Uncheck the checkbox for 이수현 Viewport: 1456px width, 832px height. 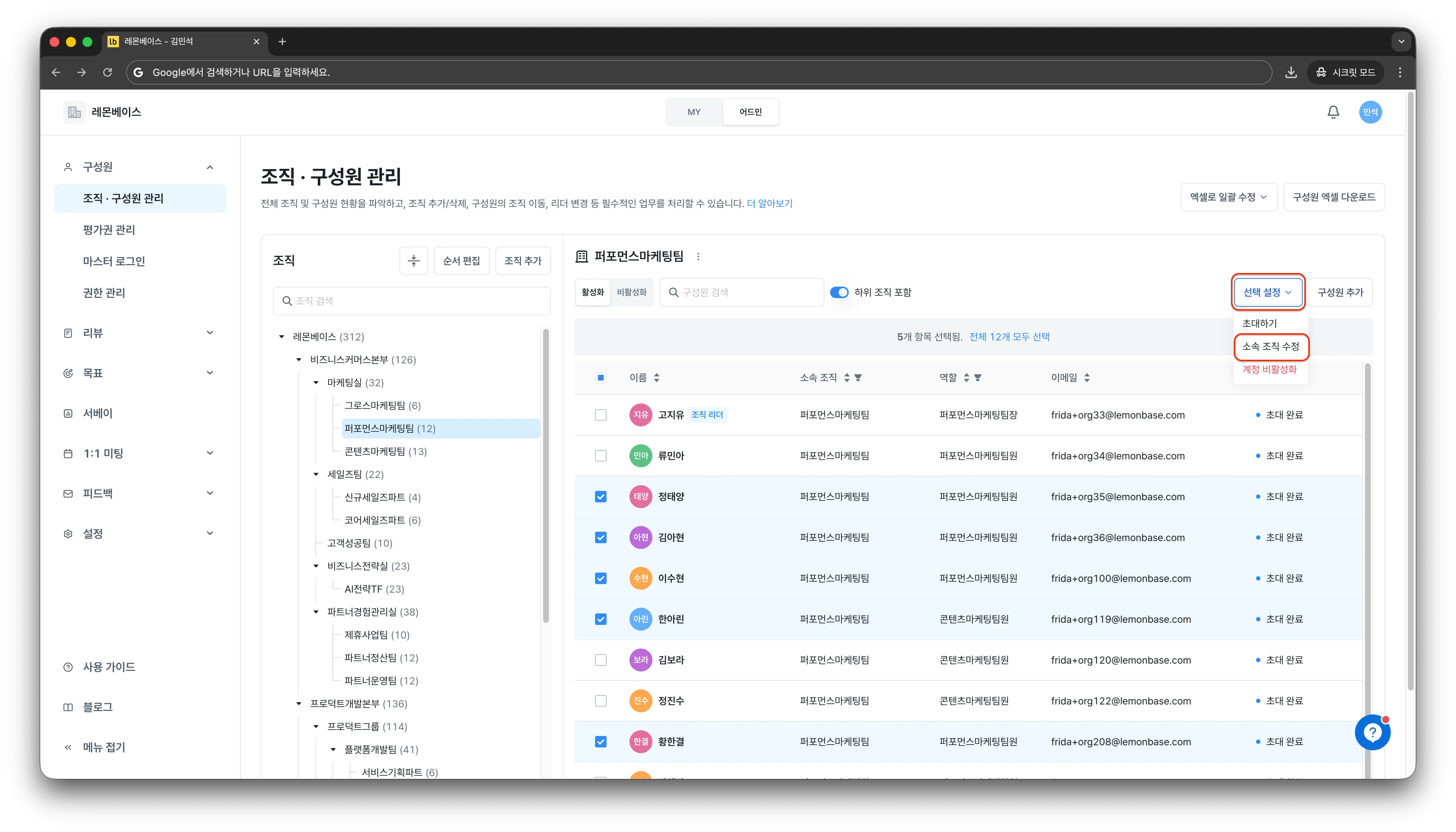600,578
